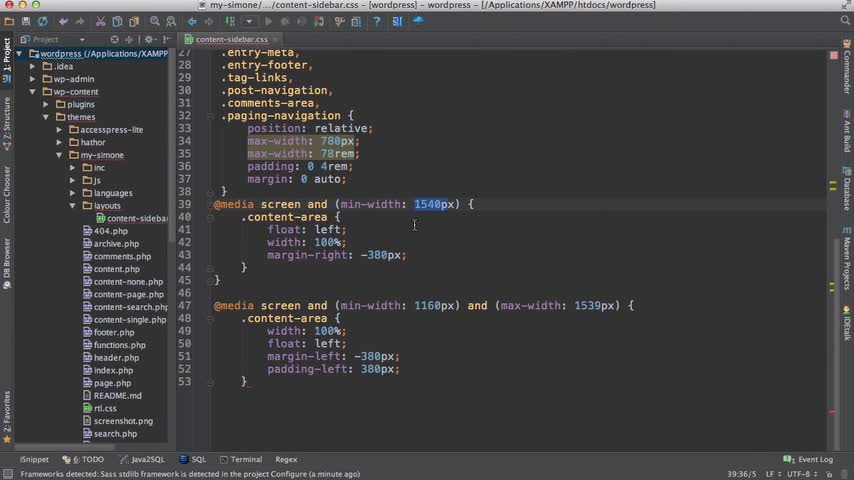Viewport: 854px width, 480px height.
Task: Open the TODO tool window
Action: pyautogui.click(x=83, y=459)
